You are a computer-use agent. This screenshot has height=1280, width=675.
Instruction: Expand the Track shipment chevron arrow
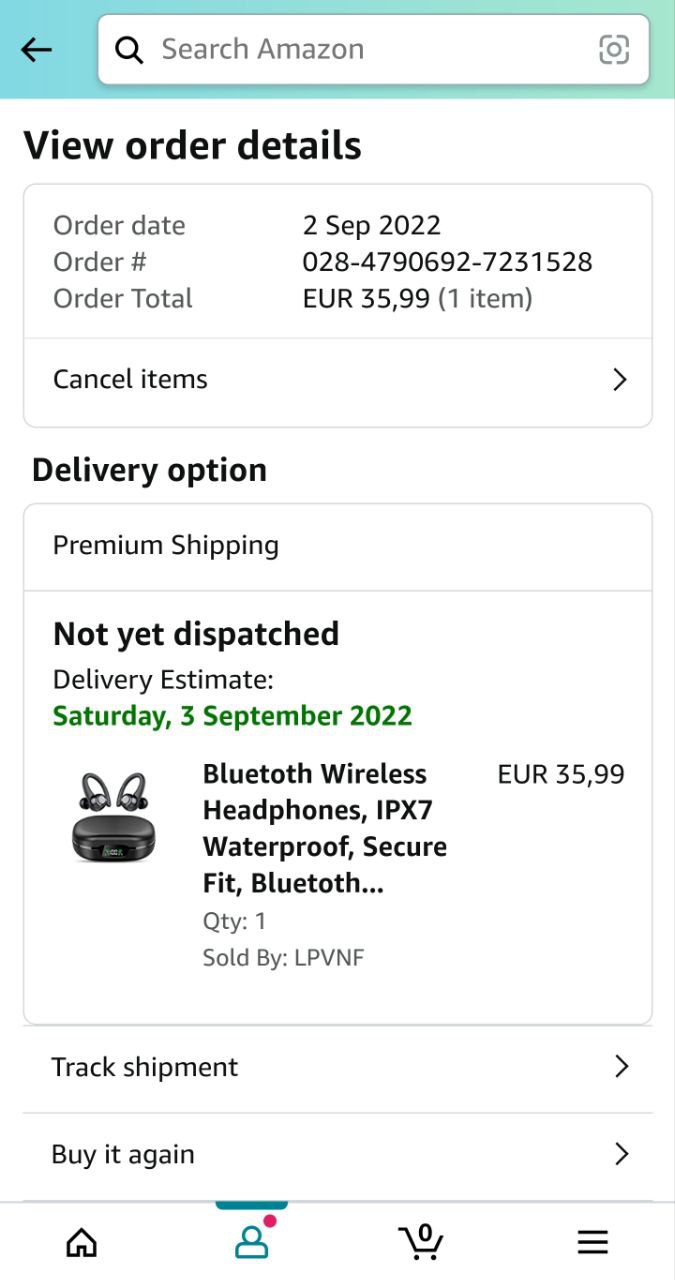(621, 1067)
